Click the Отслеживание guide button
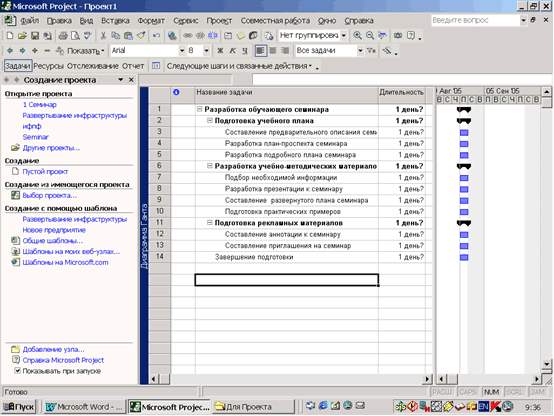The width and height of the screenshot is (554, 416). (93, 66)
